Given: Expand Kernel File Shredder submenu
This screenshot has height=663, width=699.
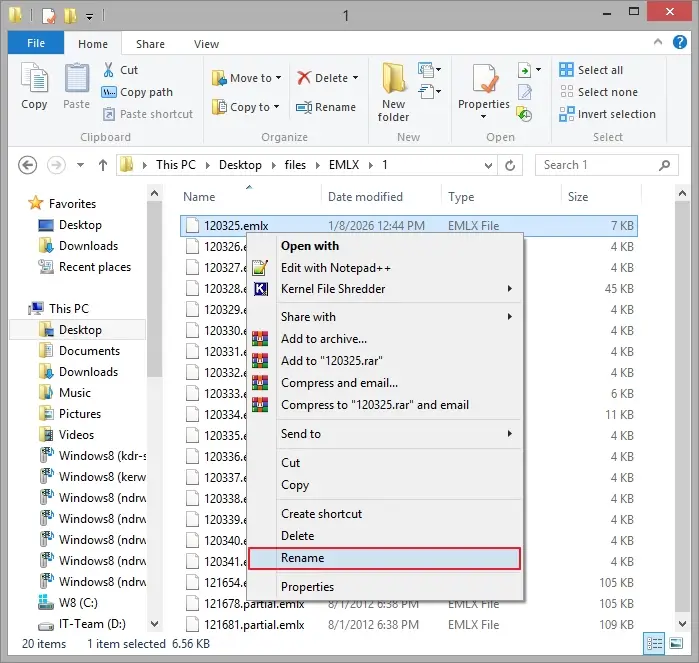Looking at the screenshot, I should 385,289.
